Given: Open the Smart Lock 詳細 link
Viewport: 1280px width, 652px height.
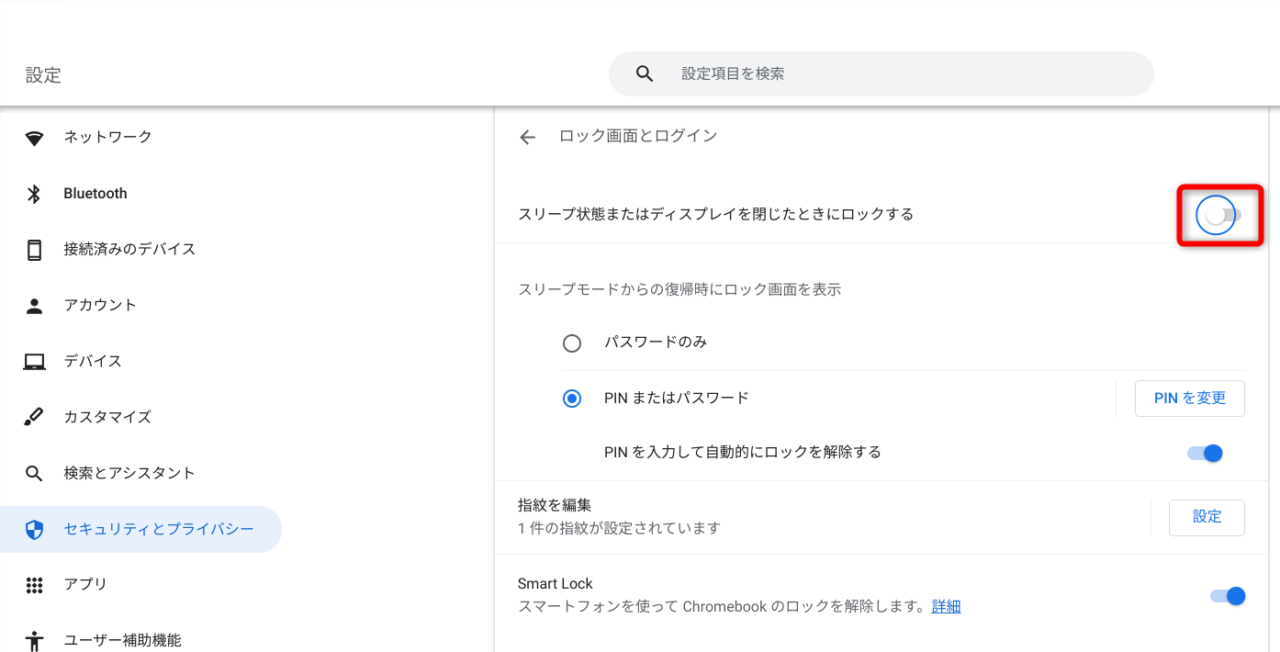Looking at the screenshot, I should click(946, 607).
